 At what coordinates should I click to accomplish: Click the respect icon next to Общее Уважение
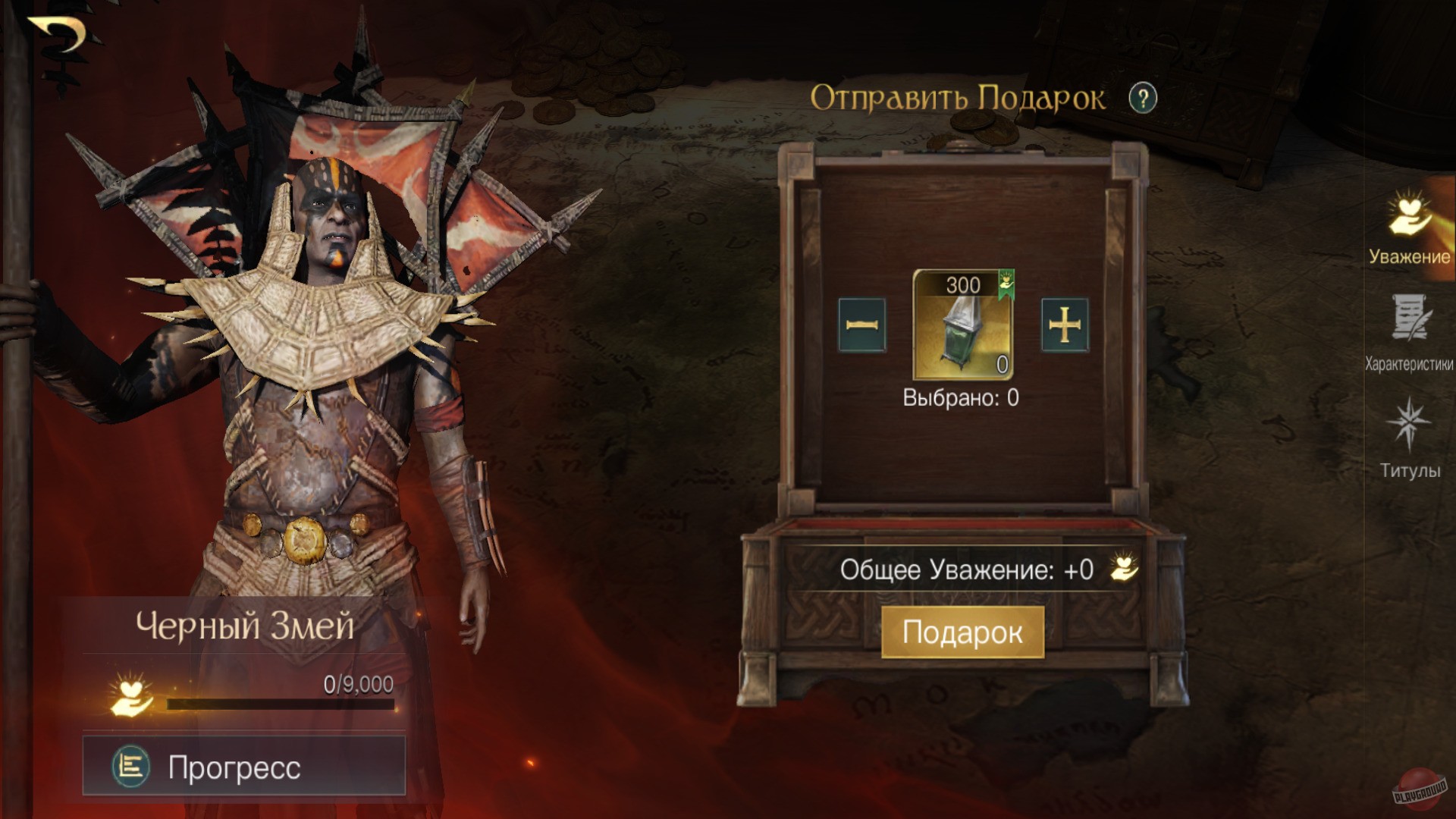coord(1124,569)
